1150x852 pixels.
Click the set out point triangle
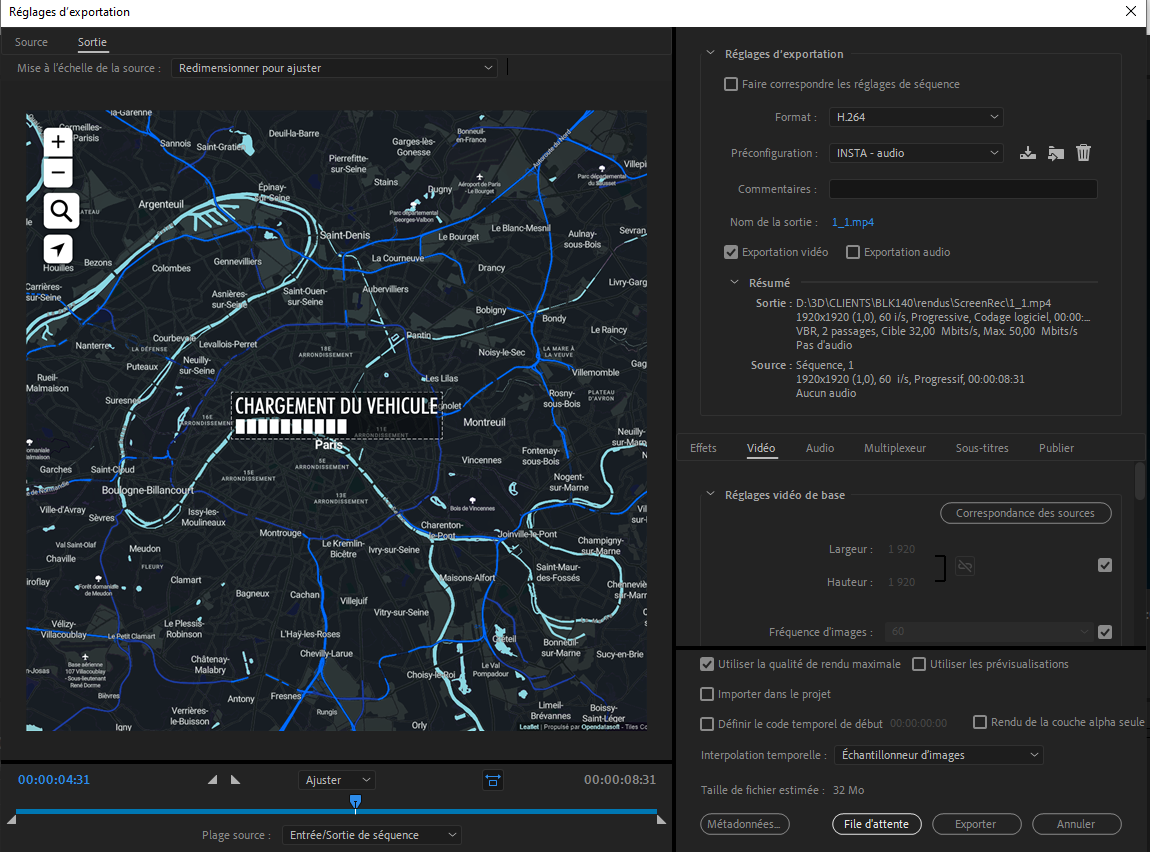click(235, 780)
